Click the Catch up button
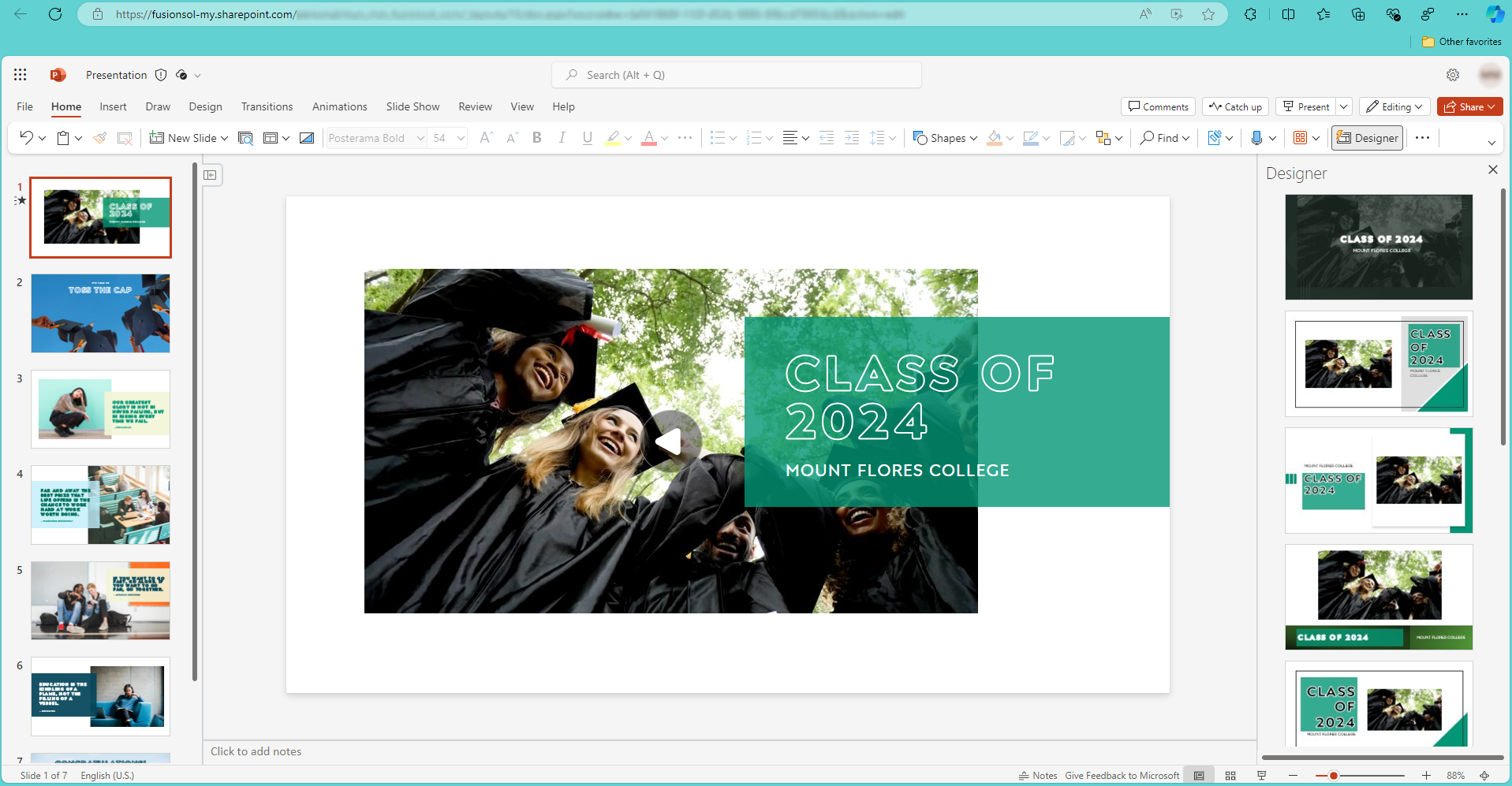The image size is (1512, 786). (x=1235, y=106)
